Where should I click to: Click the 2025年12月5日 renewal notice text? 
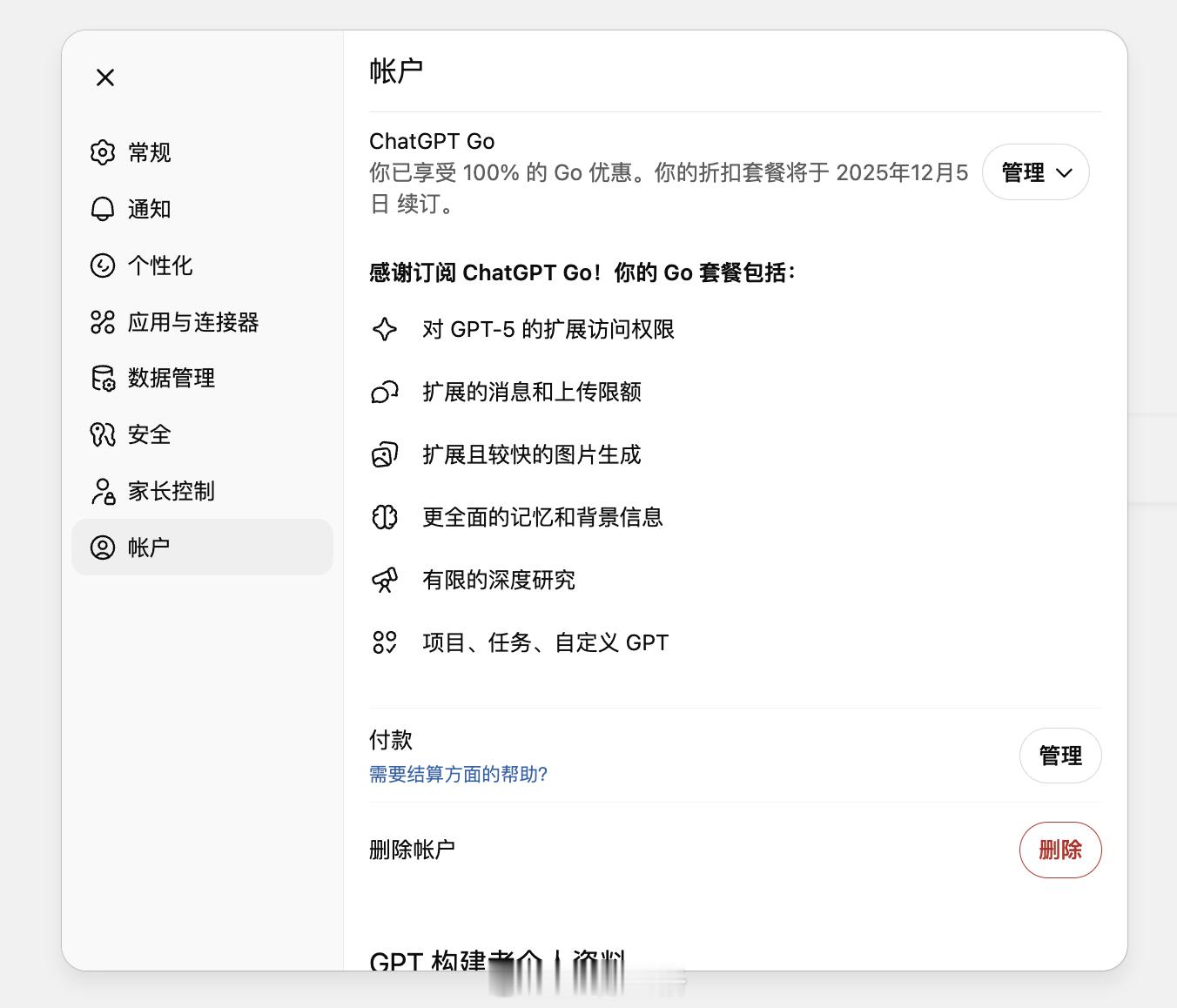click(669, 188)
